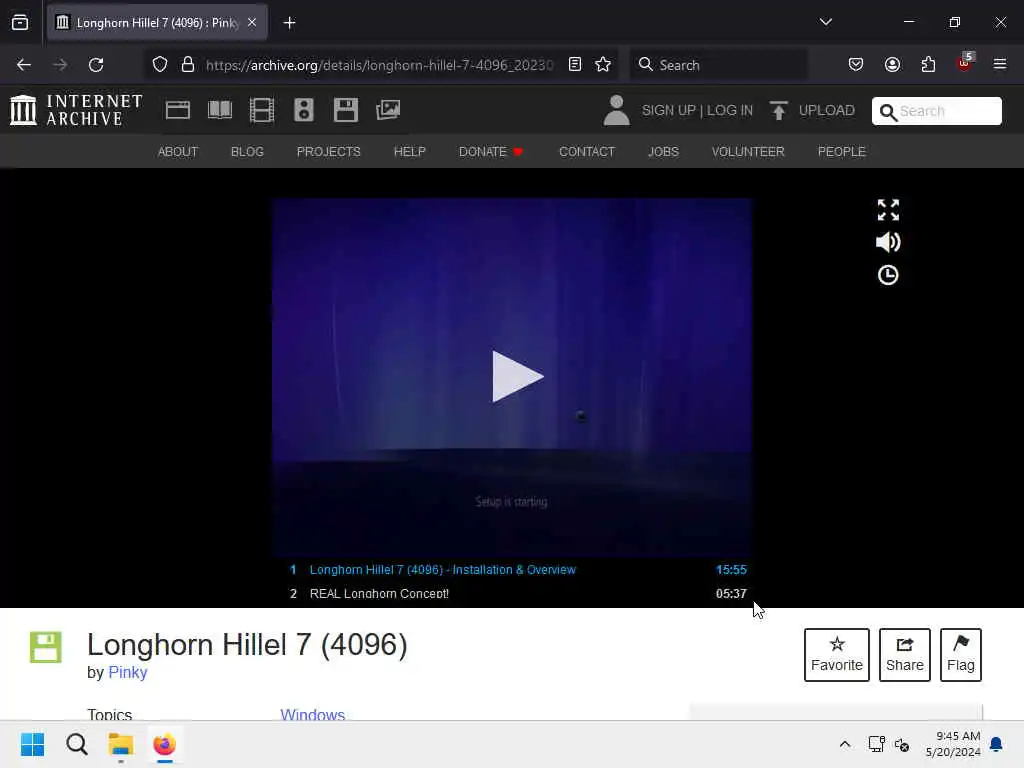
Task: Click the Firefox taskbar icon
Action: [x=165, y=744]
